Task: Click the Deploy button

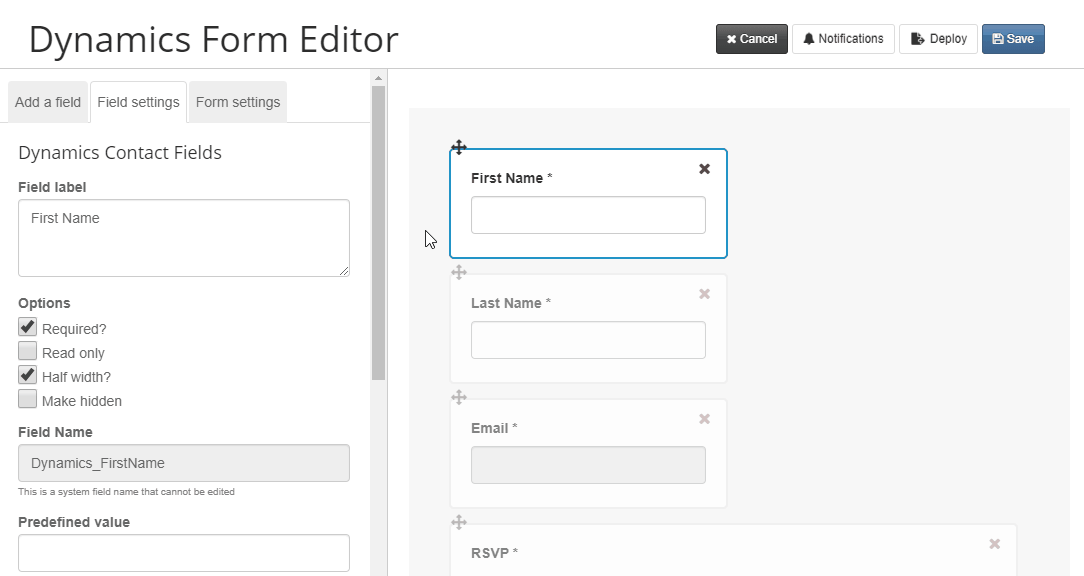Action: [x=938, y=39]
